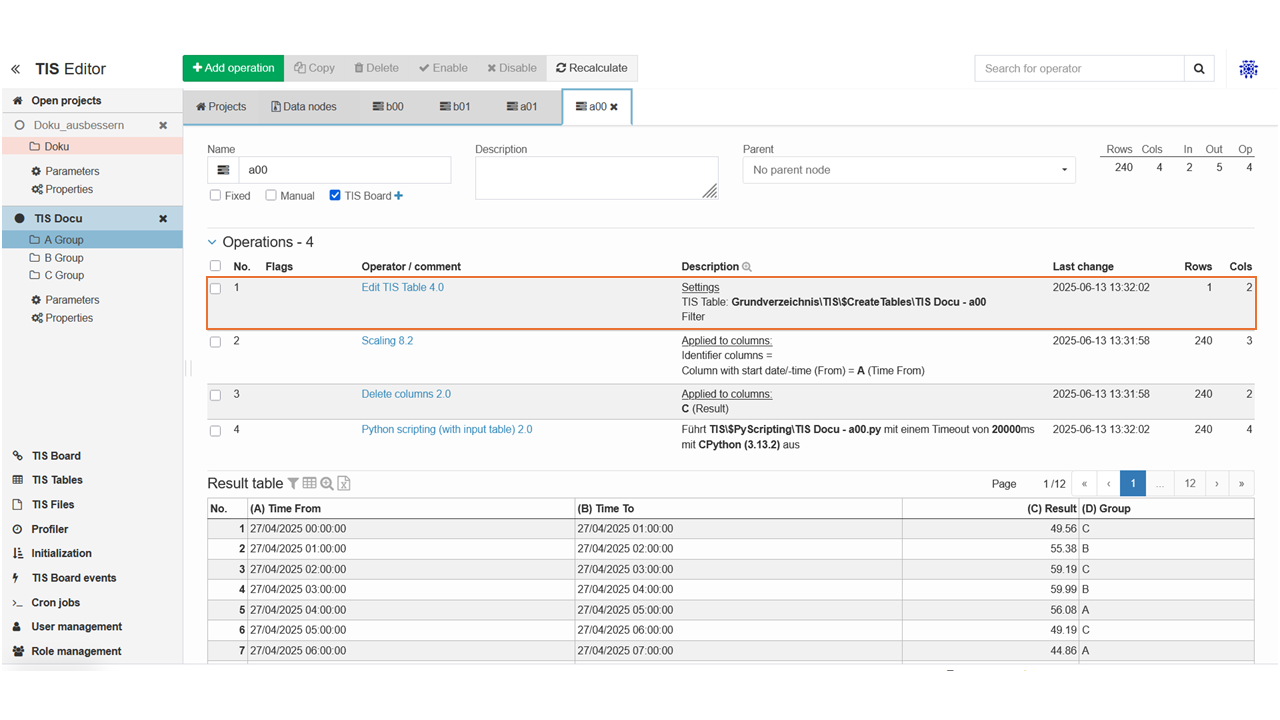Jump to result page 12
This screenshot has height=720, width=1280.
click(x=1190, y=484)
